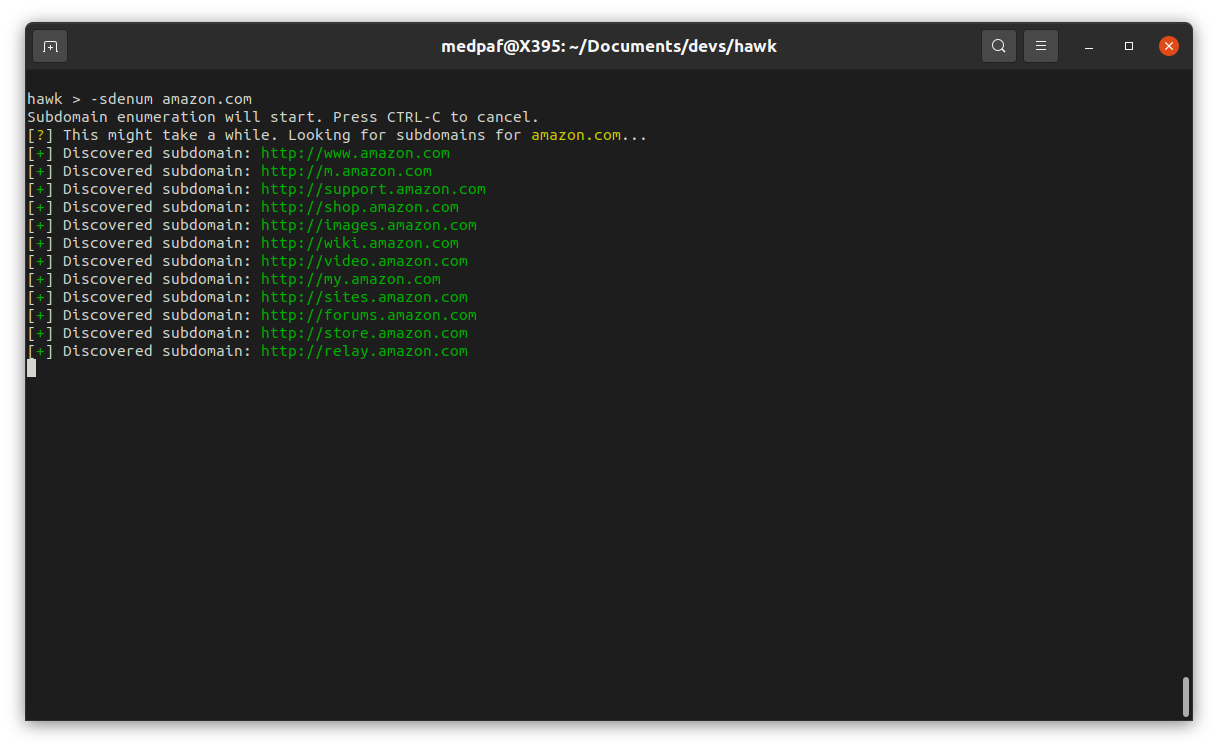Select the http://shop.amazon.com URL
Screen dimensions: 1218x749
click(359, 207)
